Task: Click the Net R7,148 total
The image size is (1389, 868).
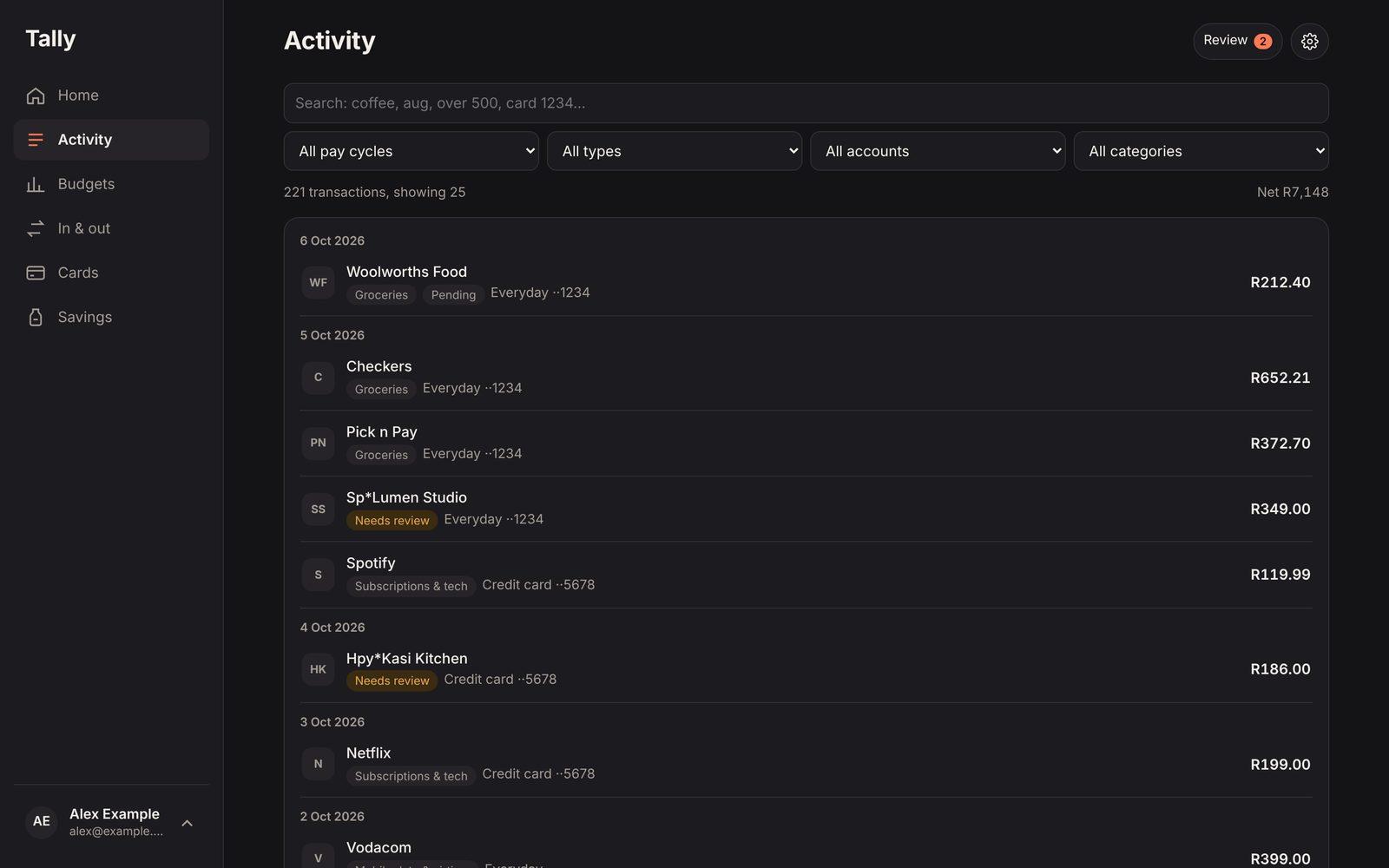Action: (x=1293, y=192)
